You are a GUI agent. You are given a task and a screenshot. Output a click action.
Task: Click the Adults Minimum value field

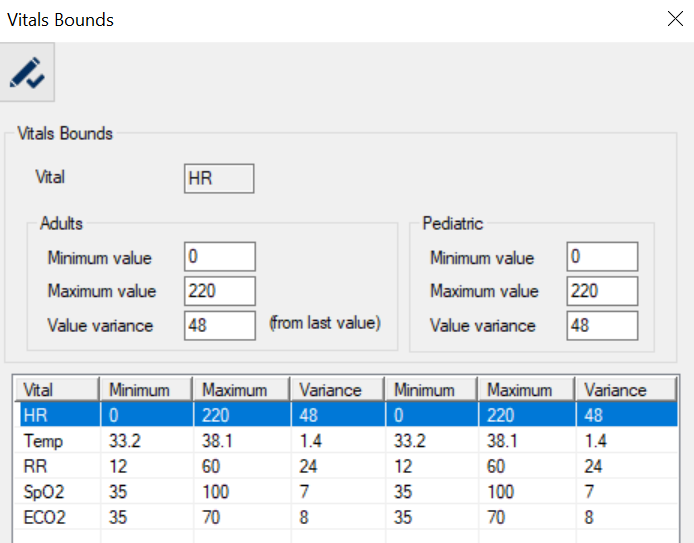tap(219, 258)
